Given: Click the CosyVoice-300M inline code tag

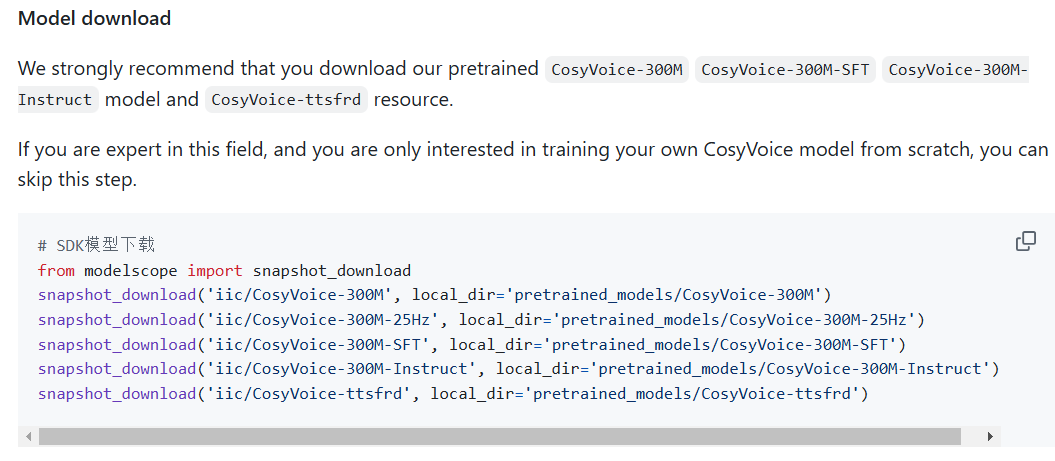Looking at the screenshot, I should pyautogui.click(x=617, y=70).
